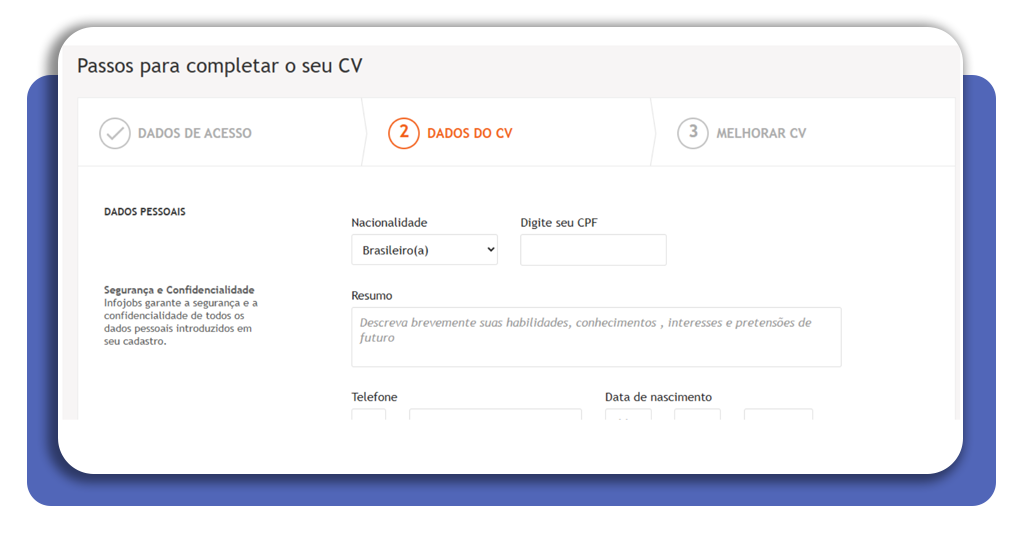1024x536 pixels.
Task: Click the Telefone number field
Action: click(495, 414)
